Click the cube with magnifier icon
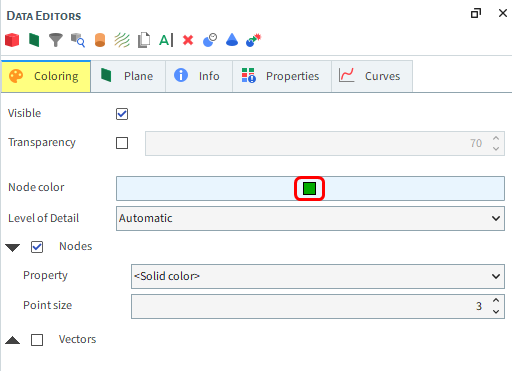Screen dimensions: 512x371 click(78, 40)
